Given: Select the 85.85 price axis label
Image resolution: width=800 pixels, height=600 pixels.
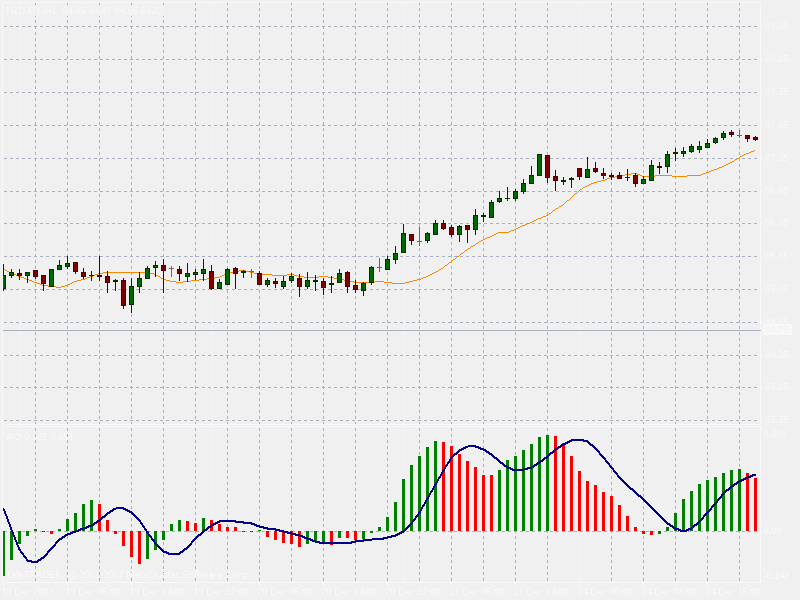Looking at the screenshot, I should pos(776,256).
